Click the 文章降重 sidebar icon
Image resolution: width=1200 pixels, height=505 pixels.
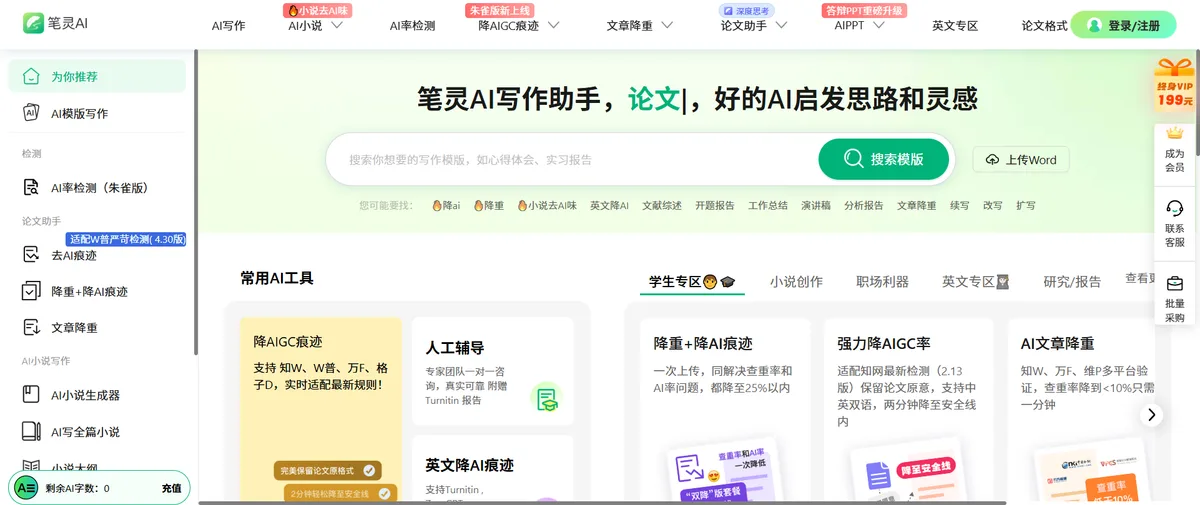31,327
